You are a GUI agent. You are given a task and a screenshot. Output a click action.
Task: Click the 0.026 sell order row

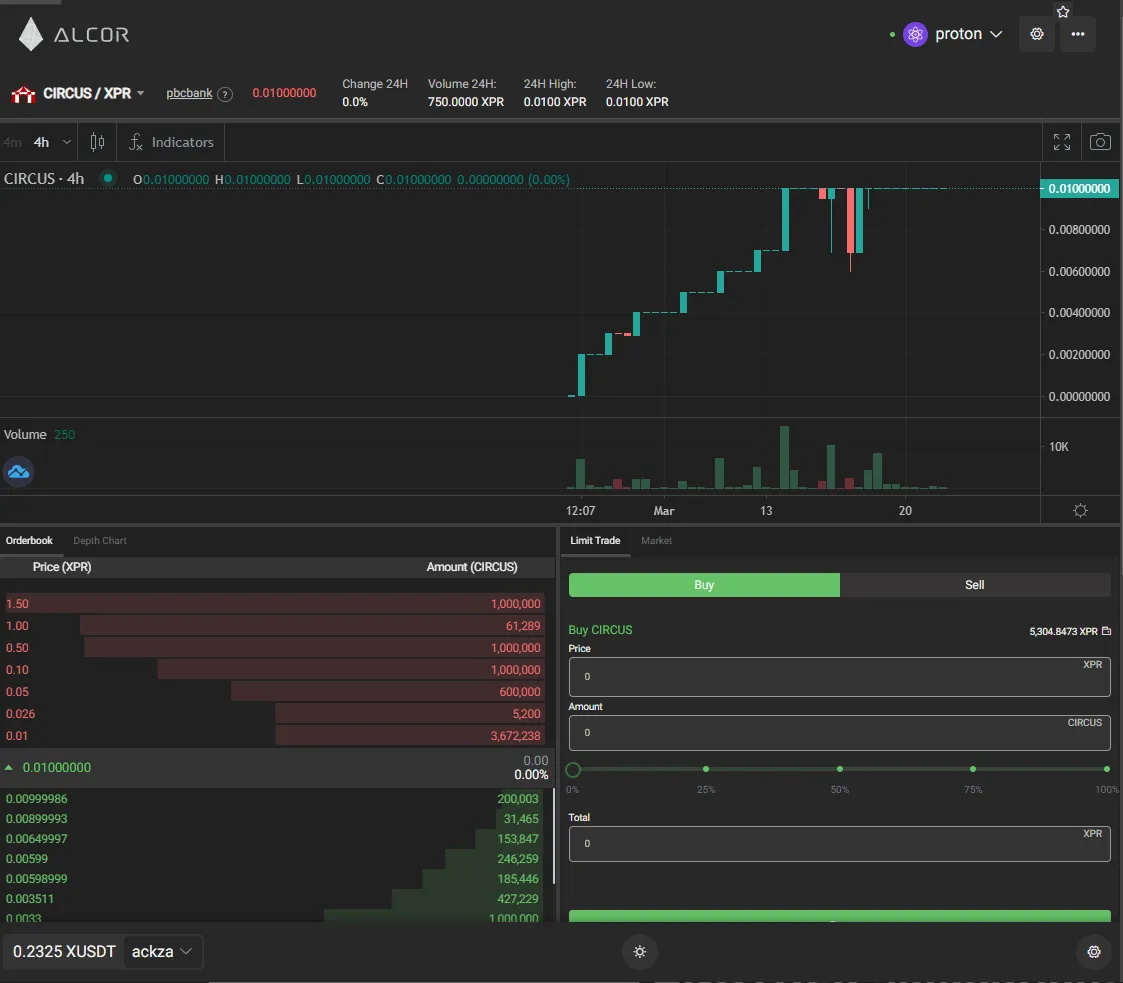tap(273, 714)
